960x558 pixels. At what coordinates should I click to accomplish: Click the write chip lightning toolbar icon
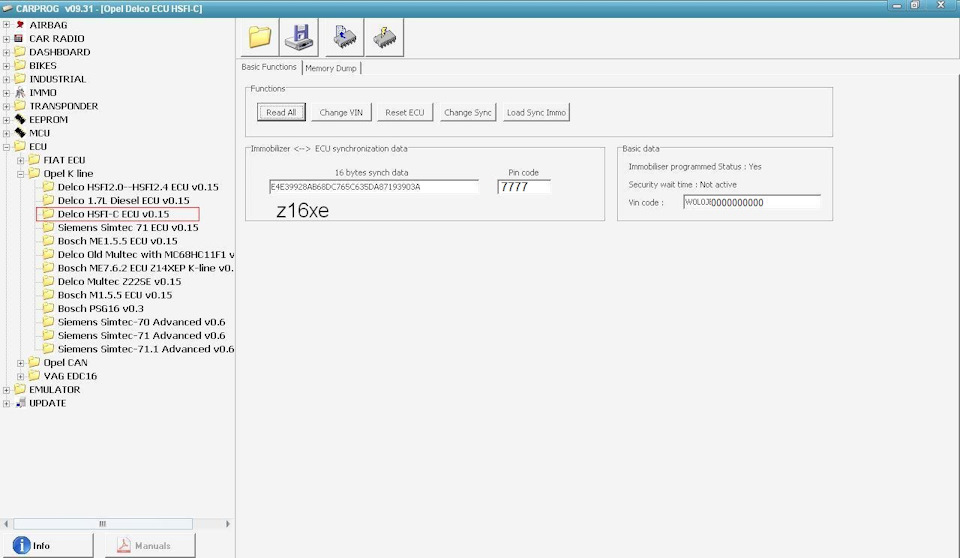pos(384,37)
